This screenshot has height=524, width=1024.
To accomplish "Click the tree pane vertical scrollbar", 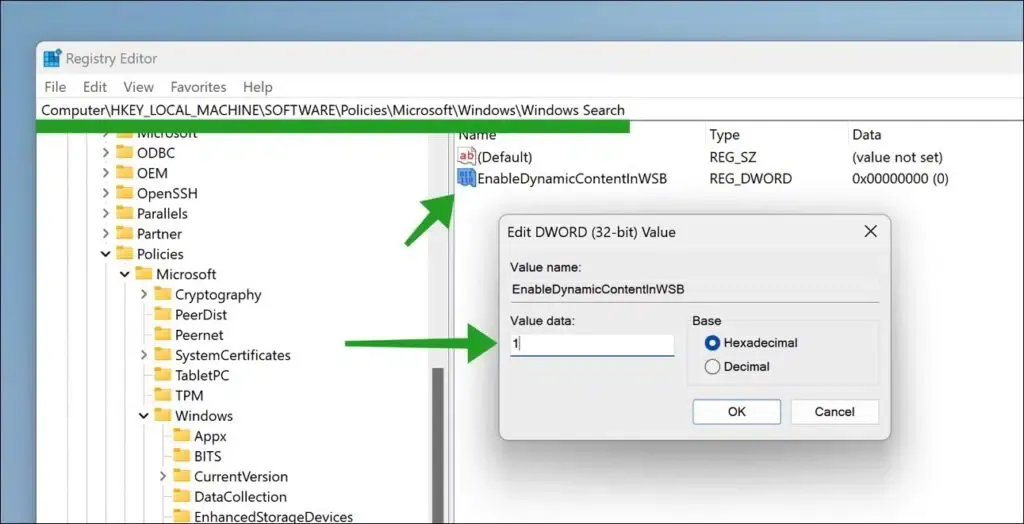I will (x=438, y=445).
